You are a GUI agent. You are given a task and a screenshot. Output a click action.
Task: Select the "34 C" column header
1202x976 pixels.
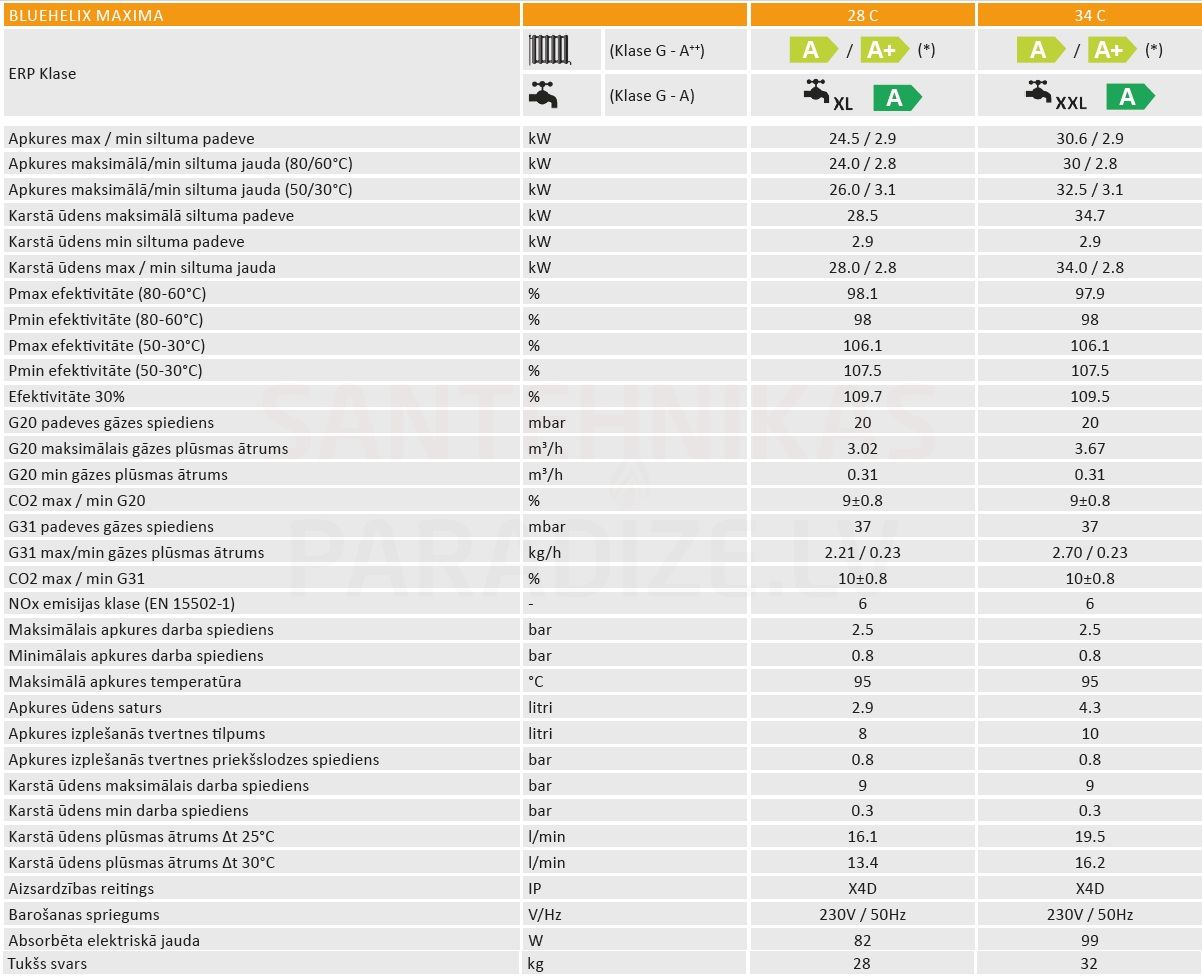(1090, 16)
